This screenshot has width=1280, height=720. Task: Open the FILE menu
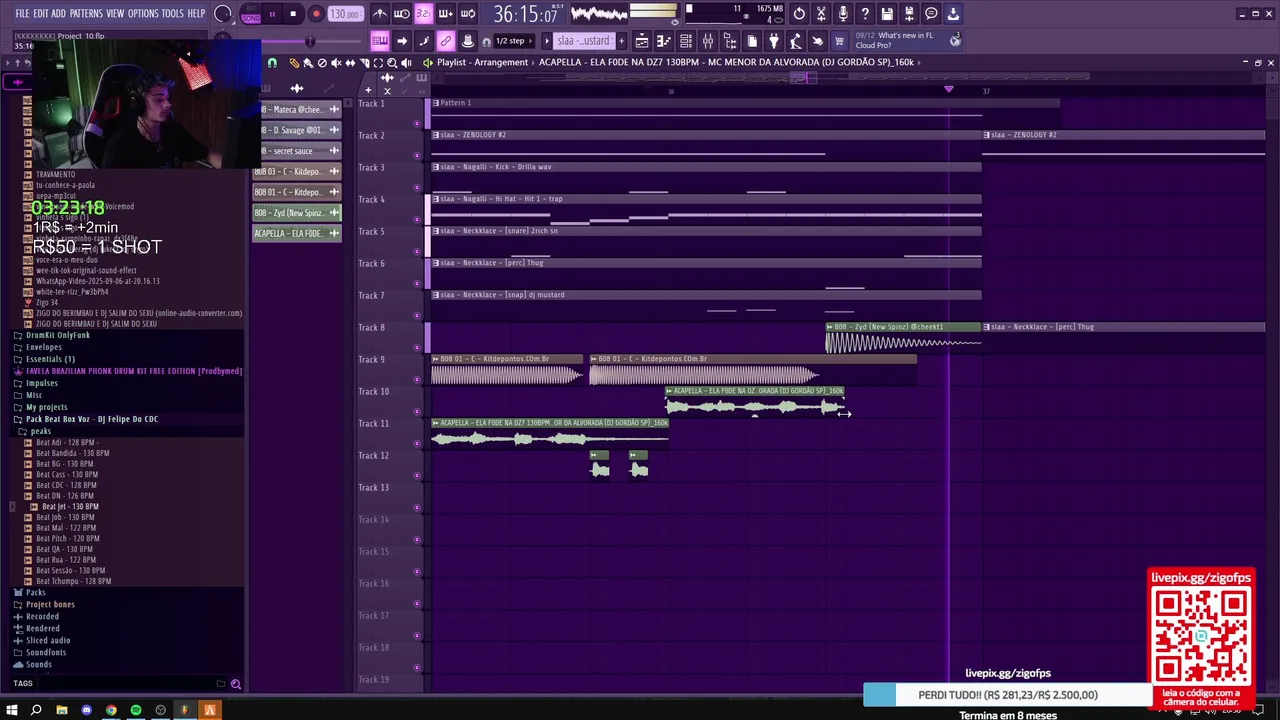22,14
